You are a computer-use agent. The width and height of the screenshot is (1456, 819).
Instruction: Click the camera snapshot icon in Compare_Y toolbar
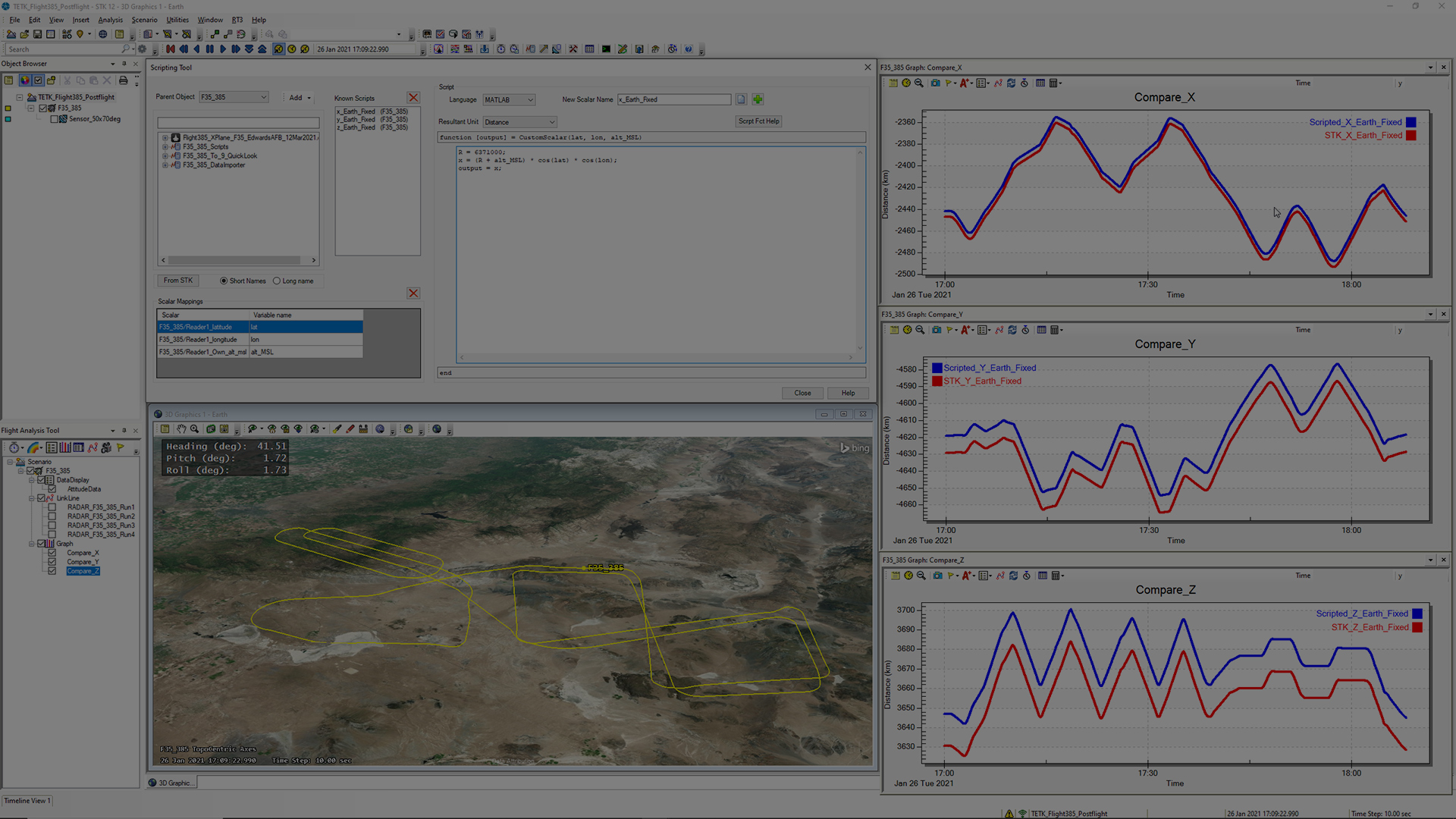tap(937, 330)
